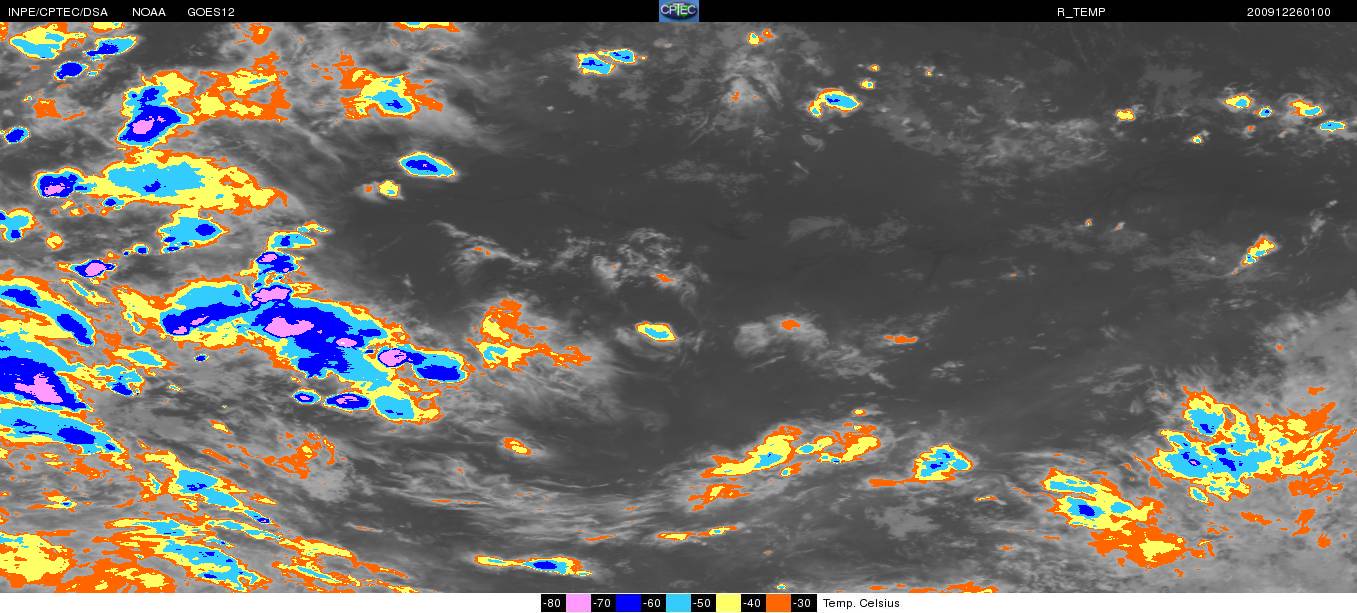The image size is (1357, 613).
Task: Click the pink legend color swatch
Action: tap(578, 603)
